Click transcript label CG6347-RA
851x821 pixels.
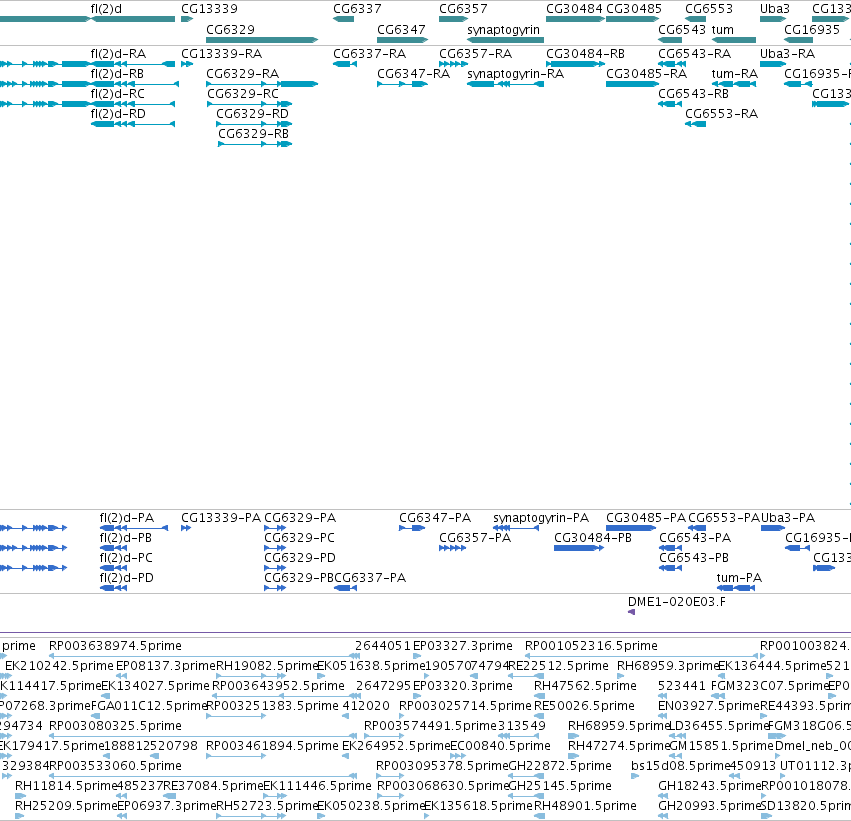pyautogui.click(x=414, y=74)
